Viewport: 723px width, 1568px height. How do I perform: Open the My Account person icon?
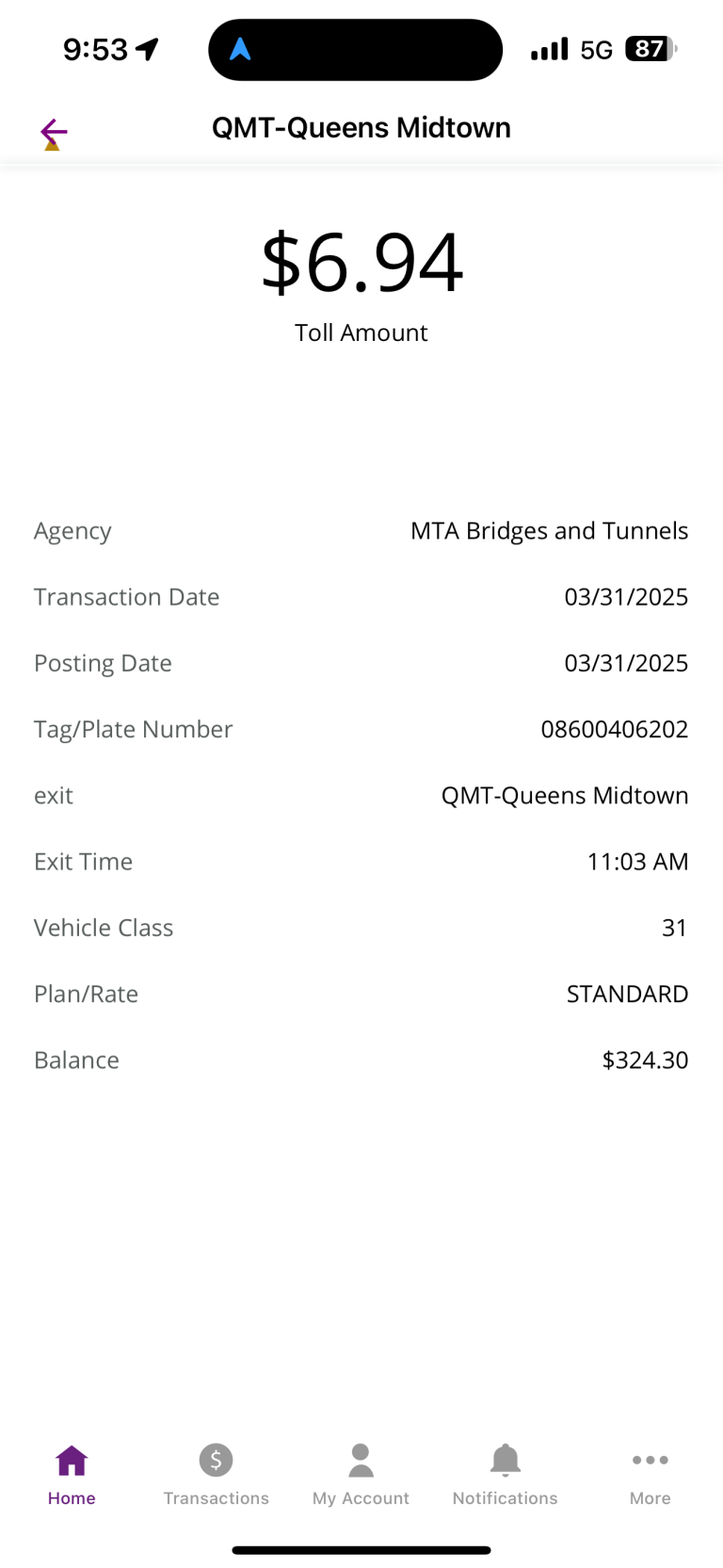pyautogui.click(x=361, y=1461)
